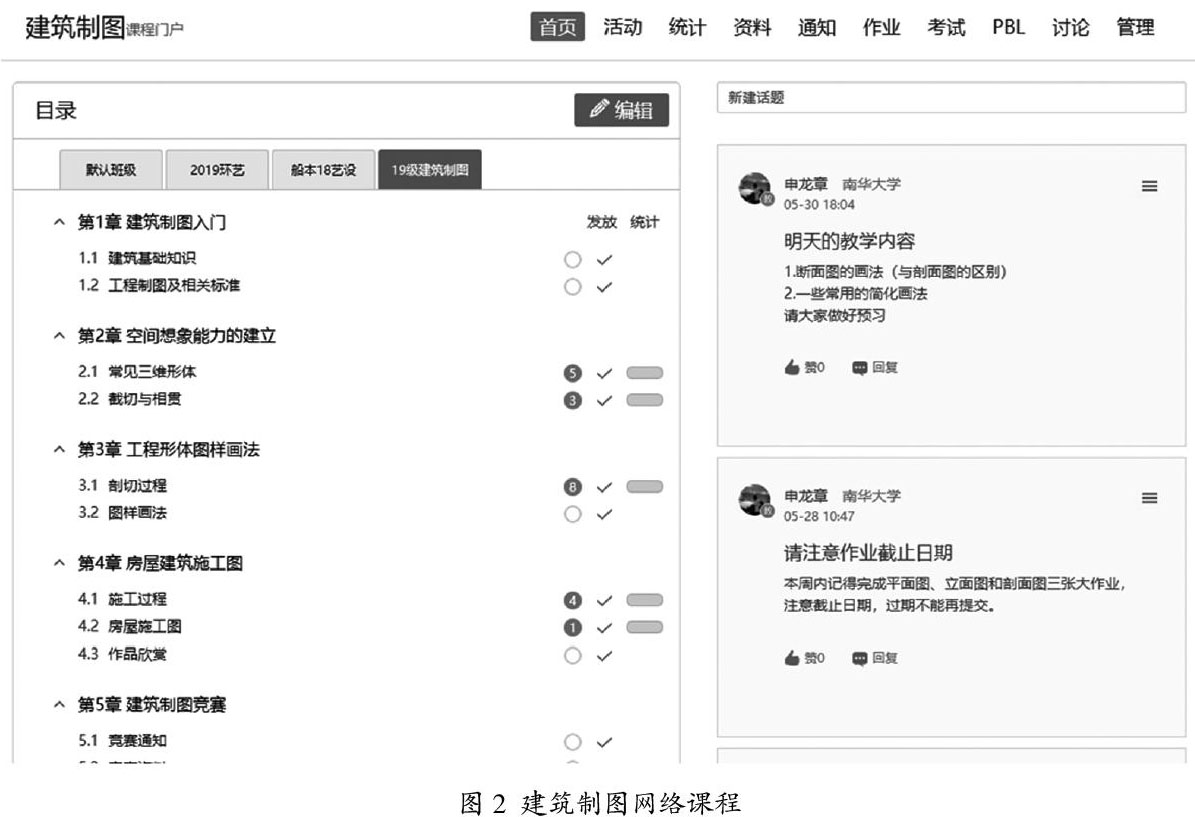Open 管理 in the top navigation

point(1136,27)
